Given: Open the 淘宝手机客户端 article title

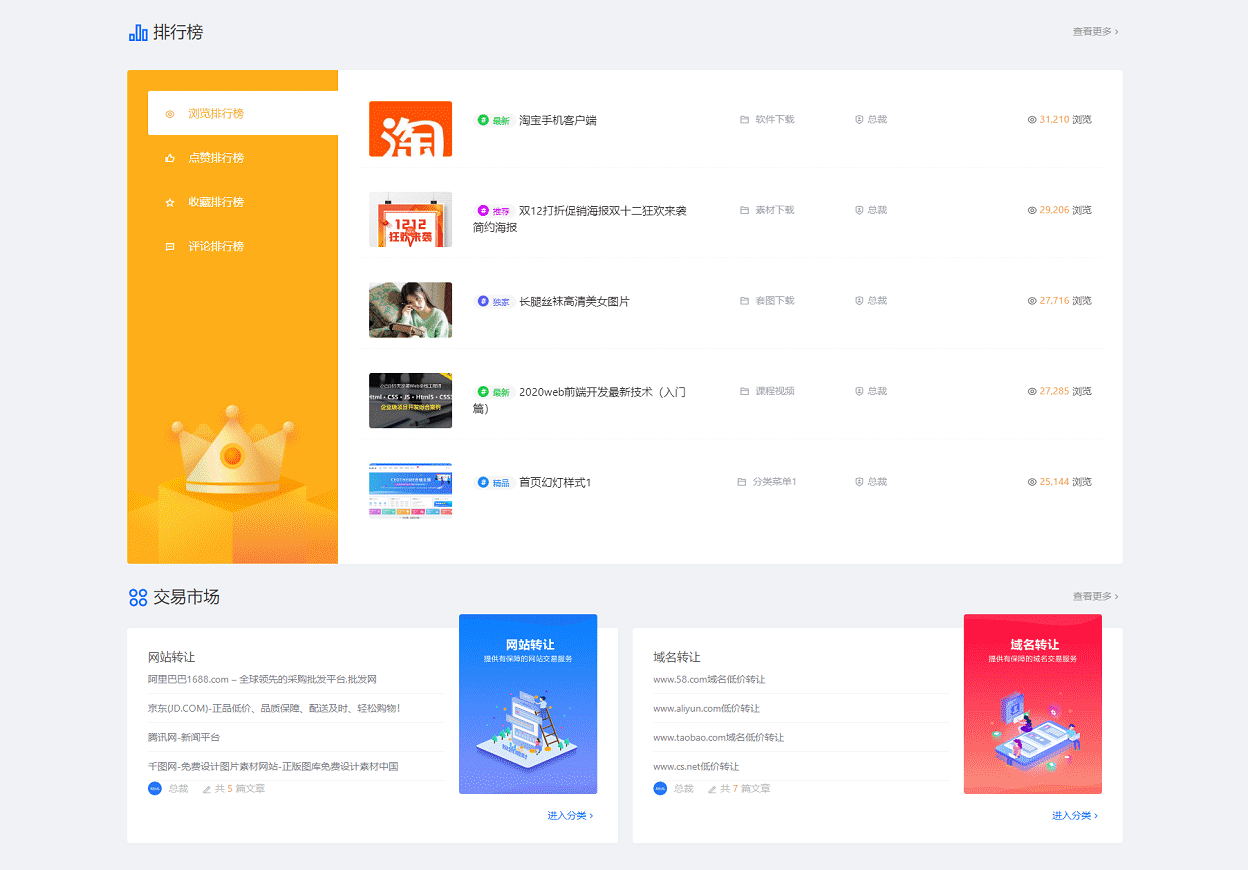Looking at the screenshot, I should (x=558, y=120).
